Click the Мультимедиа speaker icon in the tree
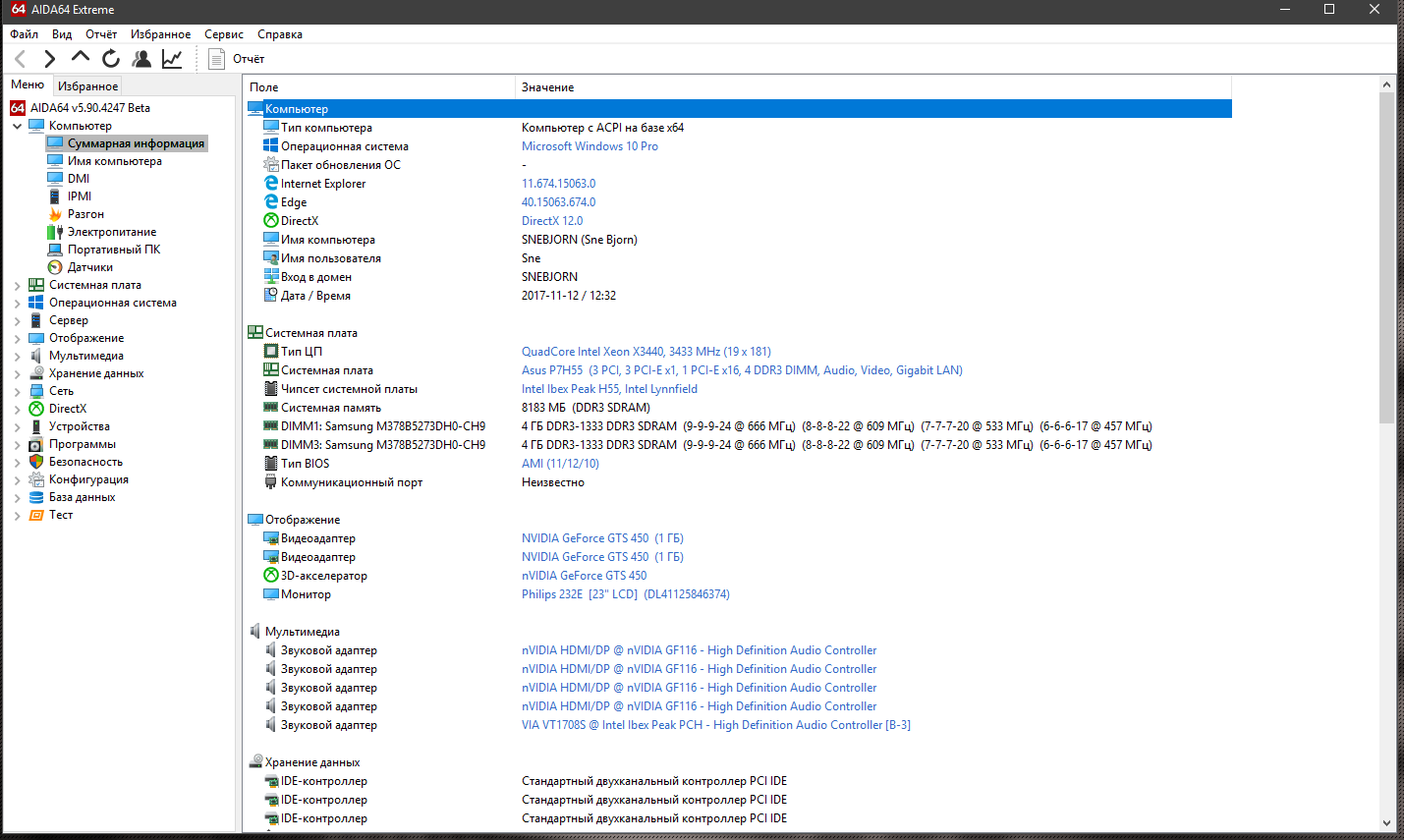This screenshot has height=840, width=1404. pos(36,356)
